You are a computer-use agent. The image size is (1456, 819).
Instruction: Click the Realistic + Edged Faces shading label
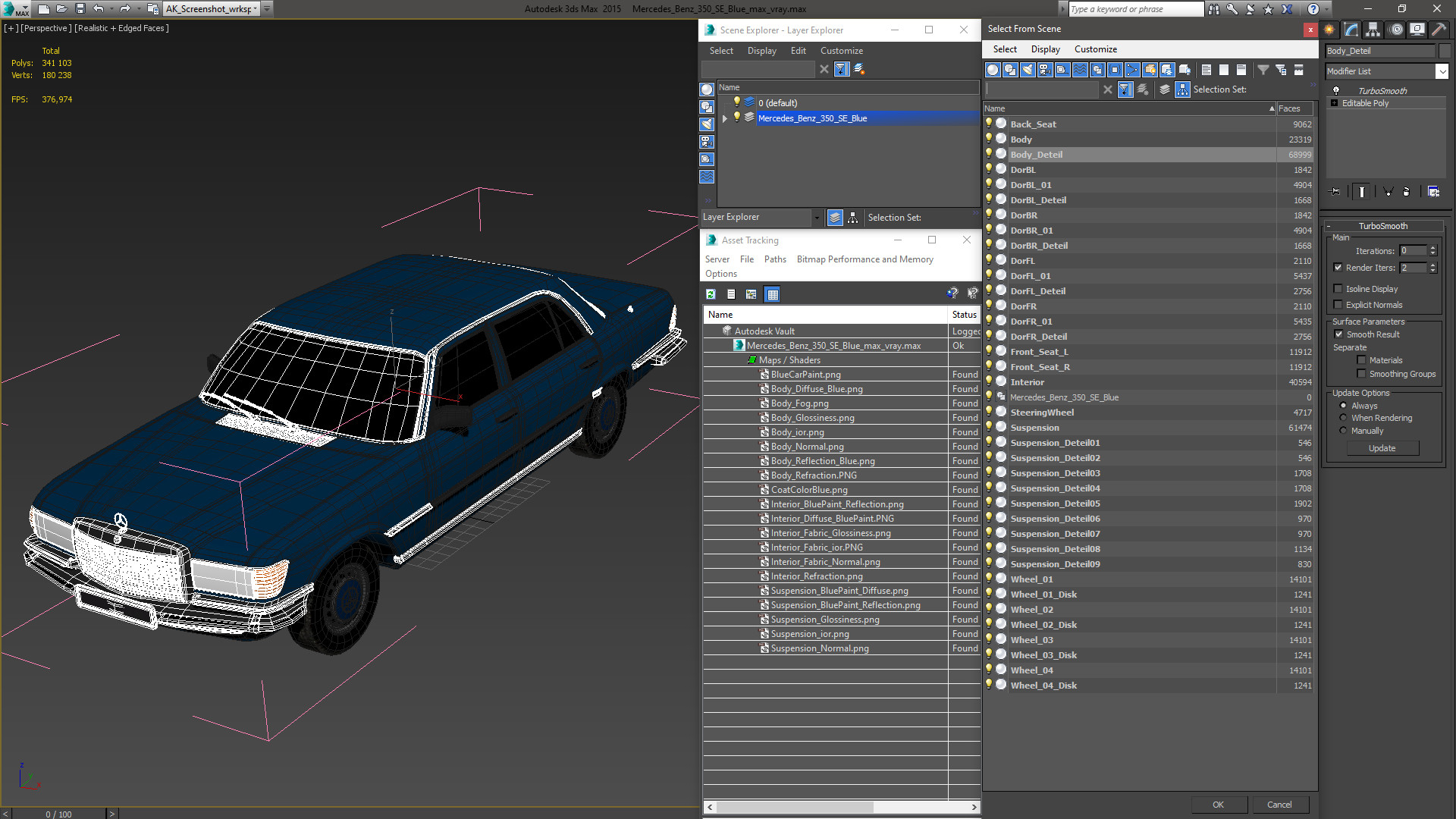(x=121, y=28)
